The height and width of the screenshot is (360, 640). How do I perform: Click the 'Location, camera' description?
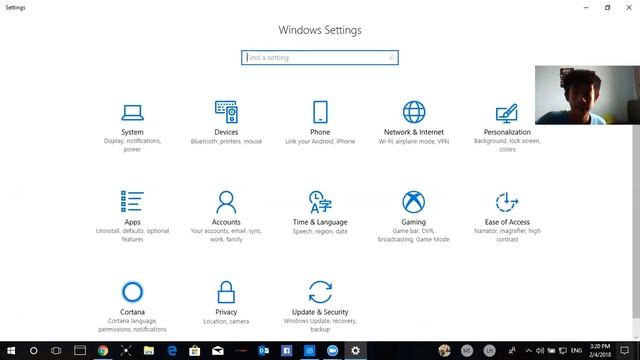coord(226,322)
